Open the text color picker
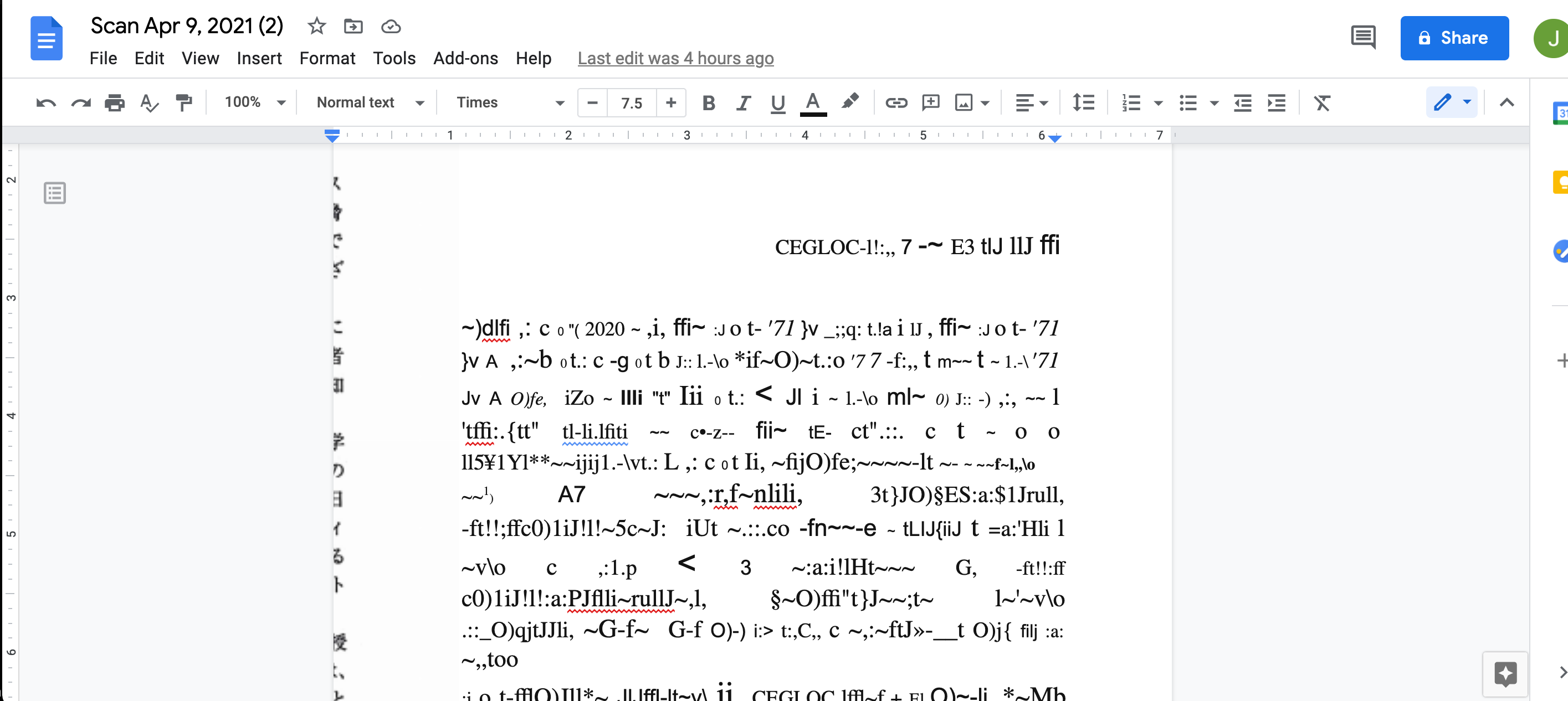Viewport: 1568px width, 701px height. [x=813, y=102]
